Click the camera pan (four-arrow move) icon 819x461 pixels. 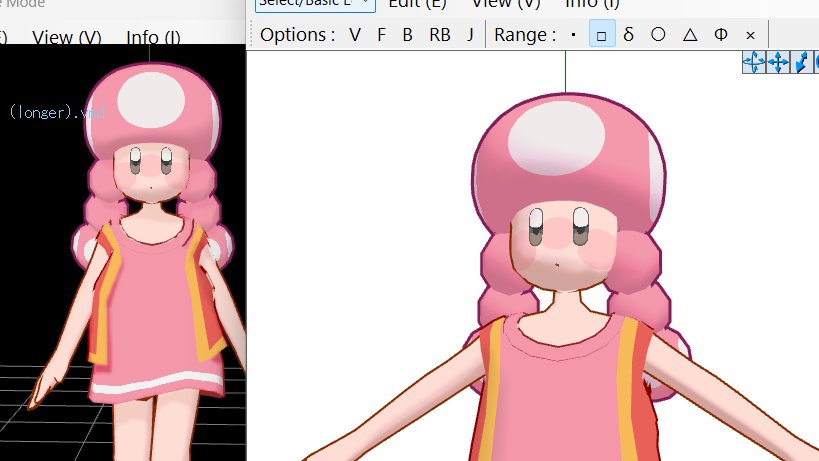778,62
